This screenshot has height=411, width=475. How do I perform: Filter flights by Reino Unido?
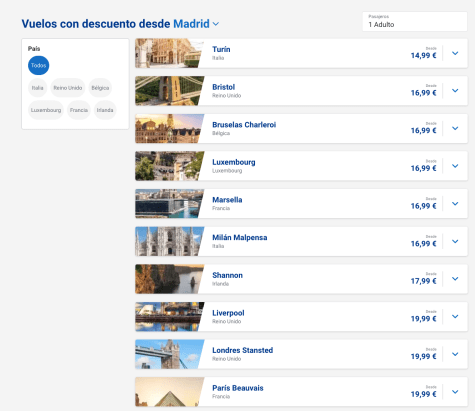[x=68, y=88]
